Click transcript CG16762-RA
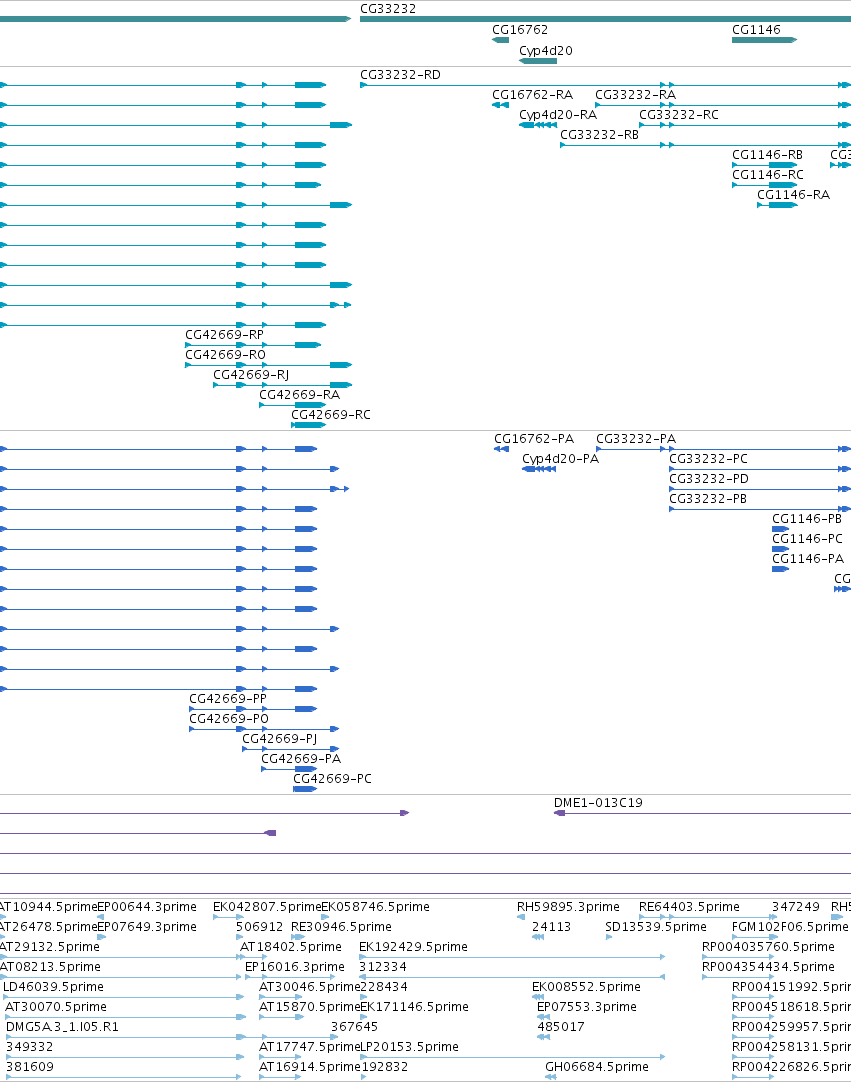Viewport: 851px width, 1082px height. [x=532, y=95]
